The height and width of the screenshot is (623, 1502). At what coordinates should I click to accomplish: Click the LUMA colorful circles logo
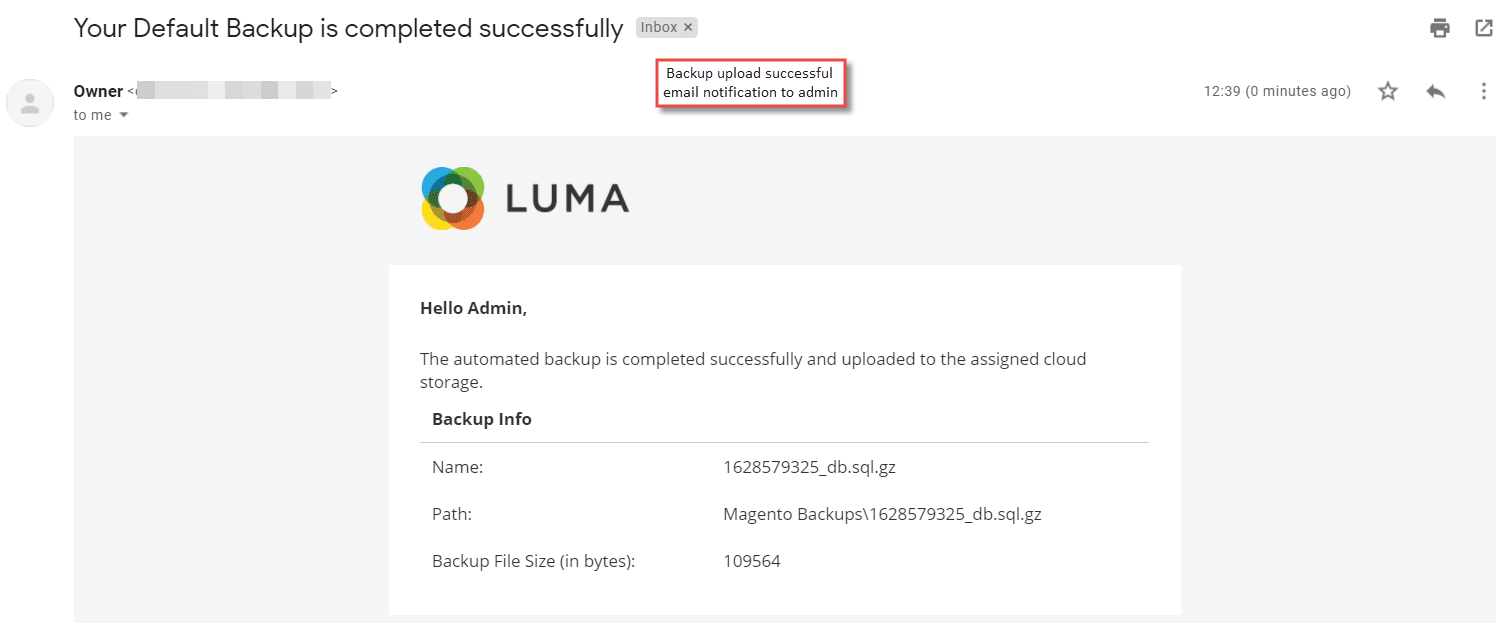point(453,198)
